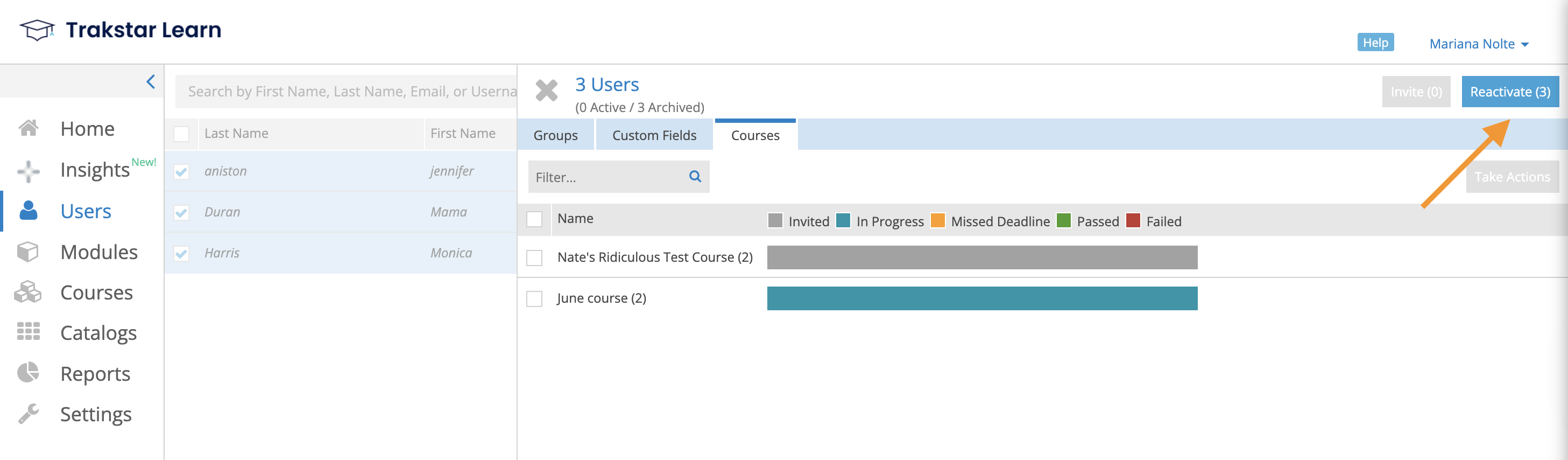
Task: Click the (0 Active / 3 Archived) status text
Action: [x=639, y=107]
